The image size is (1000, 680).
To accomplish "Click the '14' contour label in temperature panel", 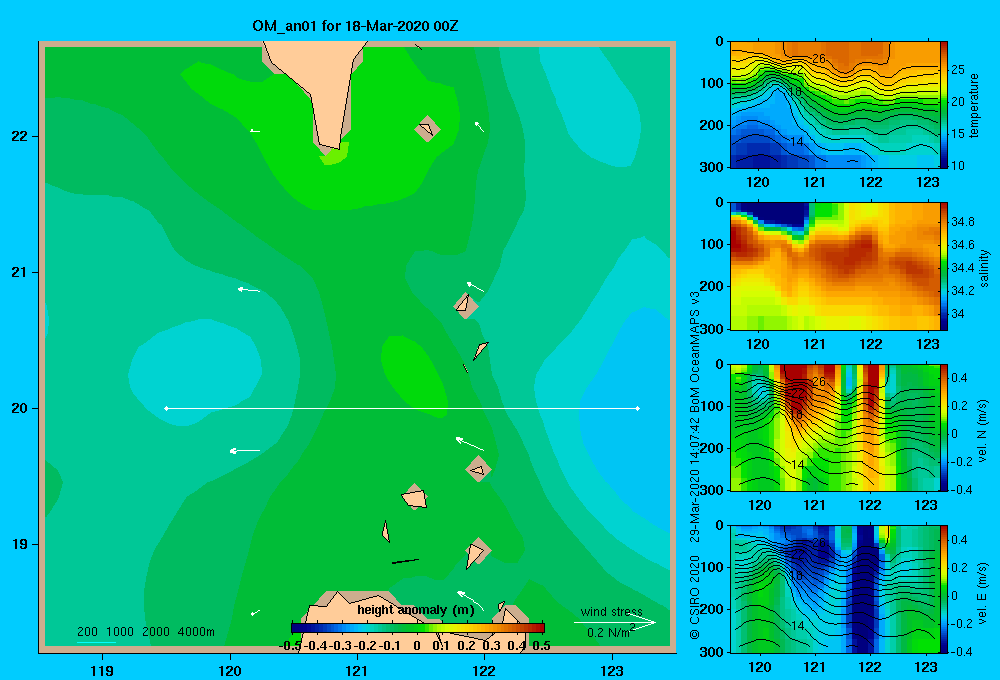I will (x=797, y=141).
